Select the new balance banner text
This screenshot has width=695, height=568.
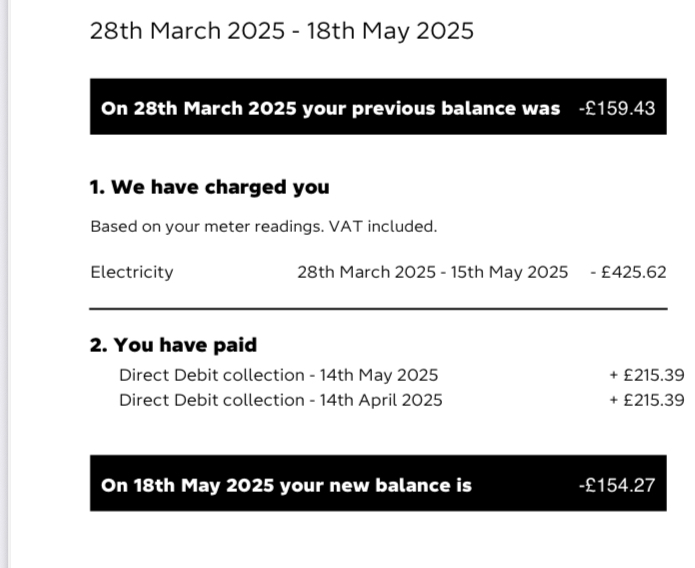tap(286, 485)
